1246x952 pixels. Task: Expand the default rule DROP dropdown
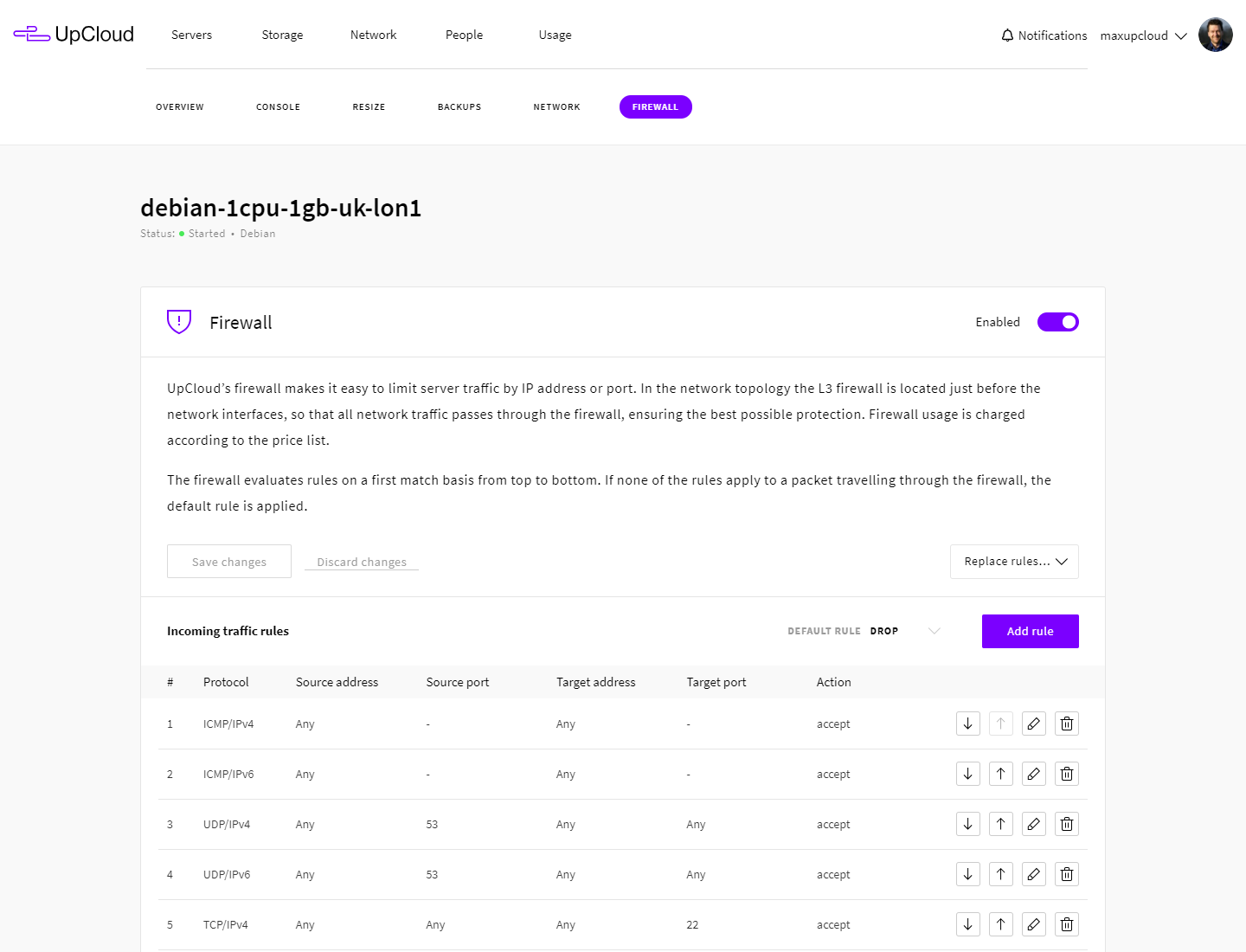(x=934, y=631)
